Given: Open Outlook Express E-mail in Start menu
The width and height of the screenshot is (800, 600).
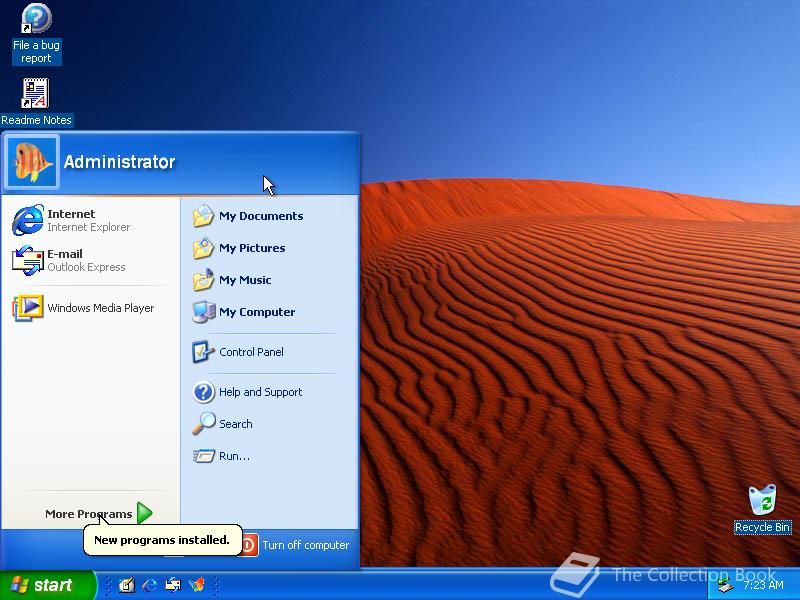Looking at the screenshot, I should [x=91, y=260].
